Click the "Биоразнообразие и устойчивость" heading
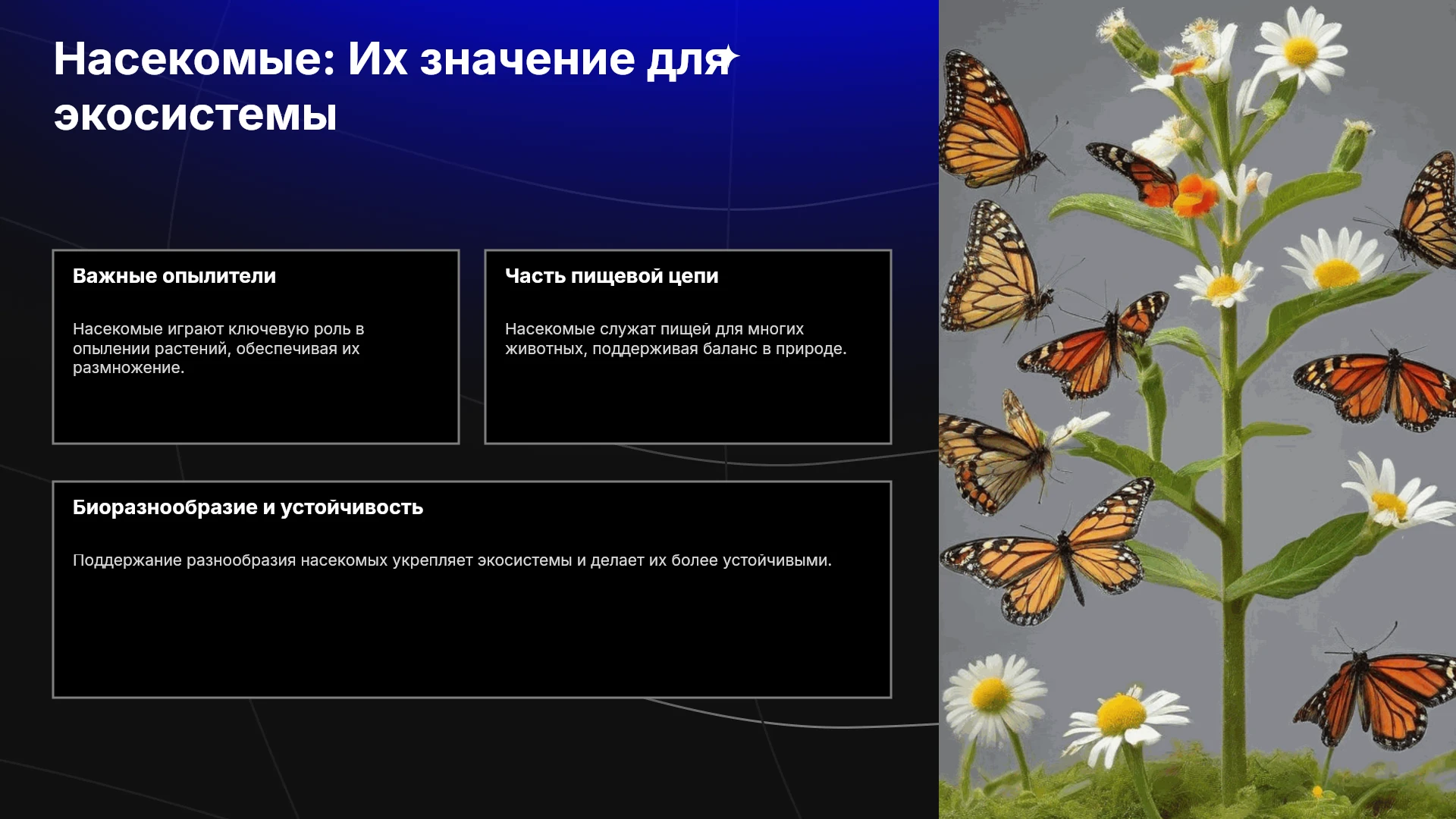1456x819 pixels. 248,507
